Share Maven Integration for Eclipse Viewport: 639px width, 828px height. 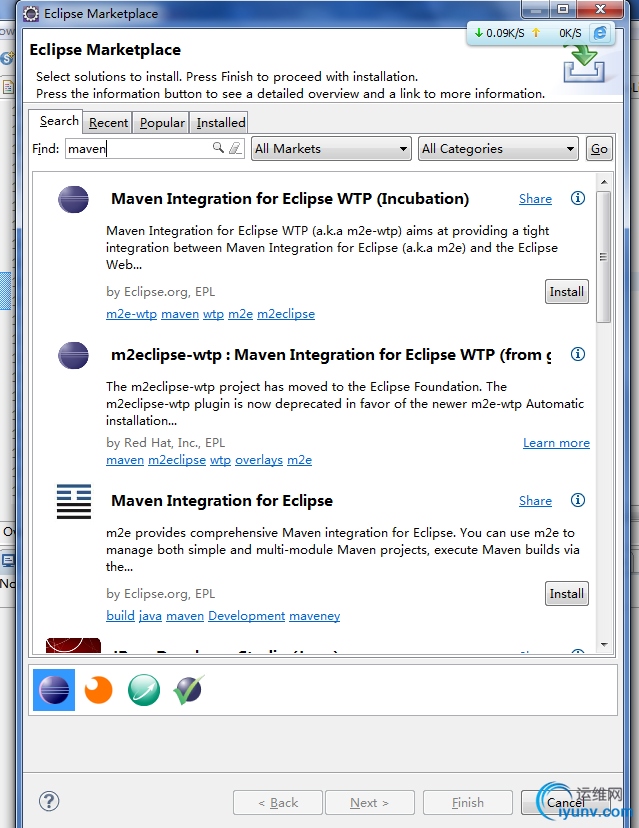535,501
